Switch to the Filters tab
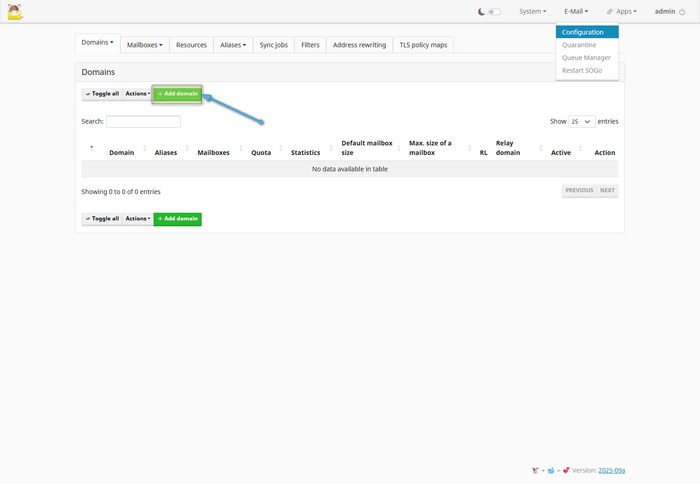Image resolution: width=700 pixels, height=484 pixels. tap(310, 45)
